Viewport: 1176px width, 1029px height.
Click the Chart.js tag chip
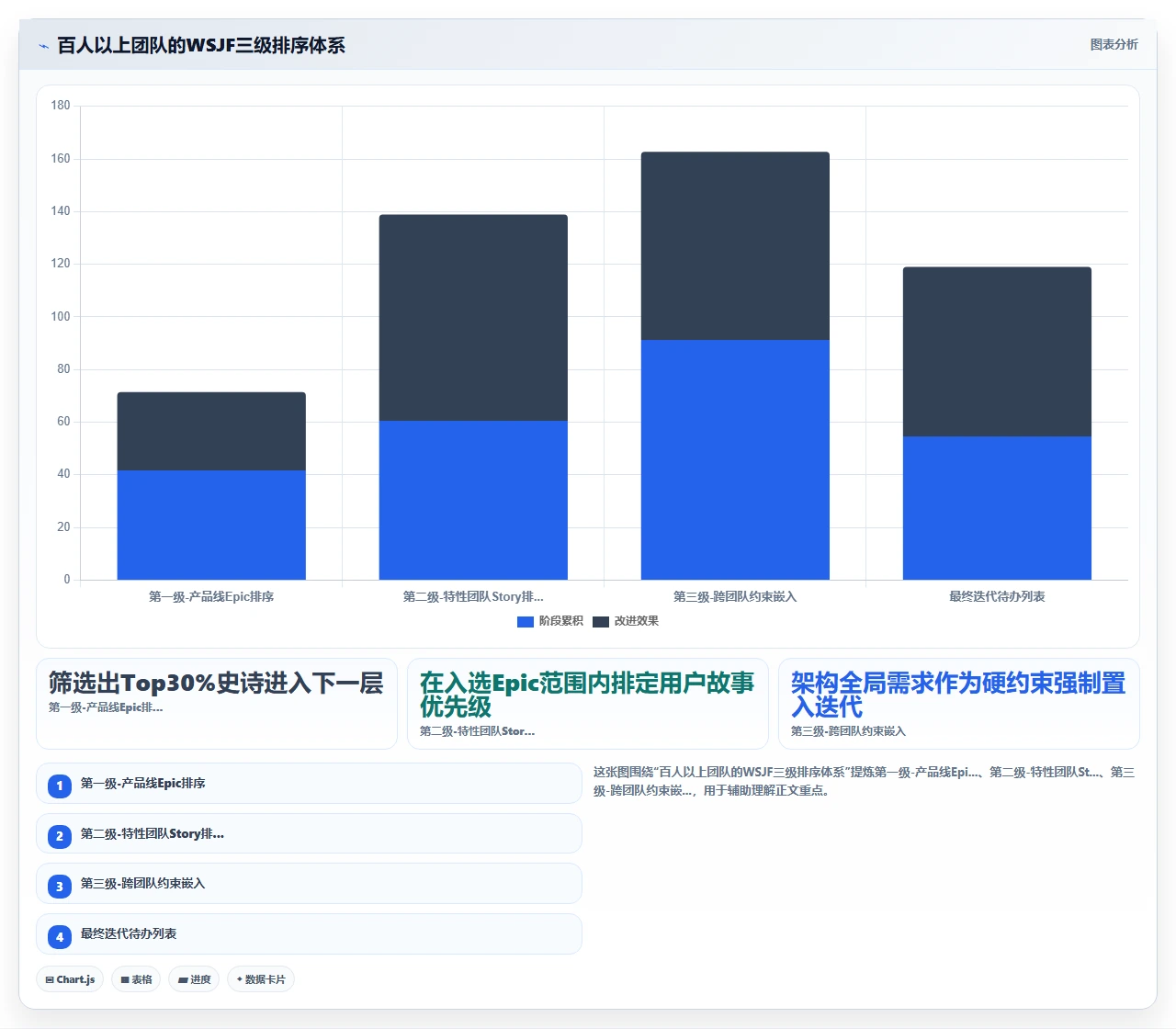[70, 979]
